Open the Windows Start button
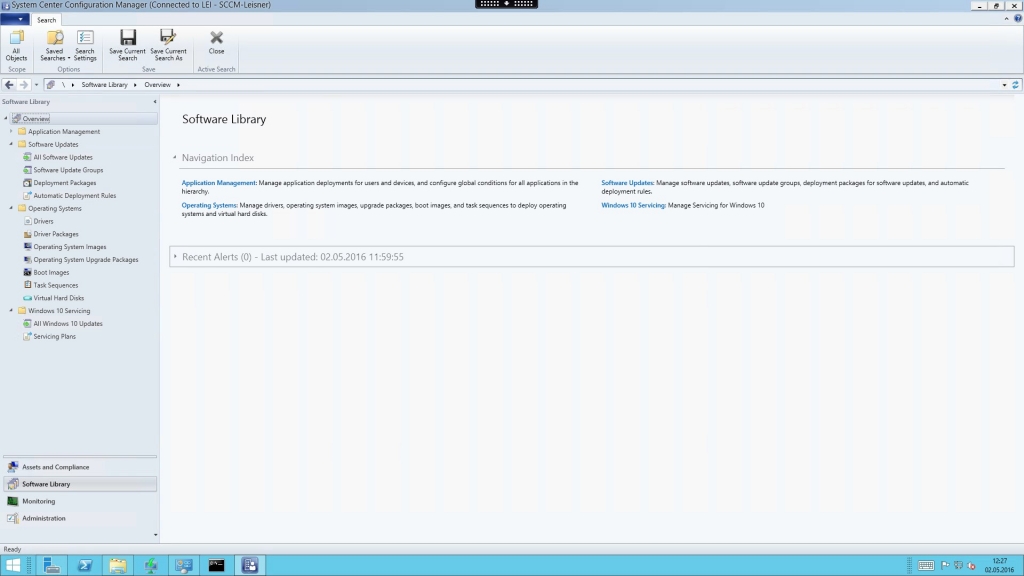The height and width of the screenshot is (576, 1024). pyautogui.click(x=12, y=565)
